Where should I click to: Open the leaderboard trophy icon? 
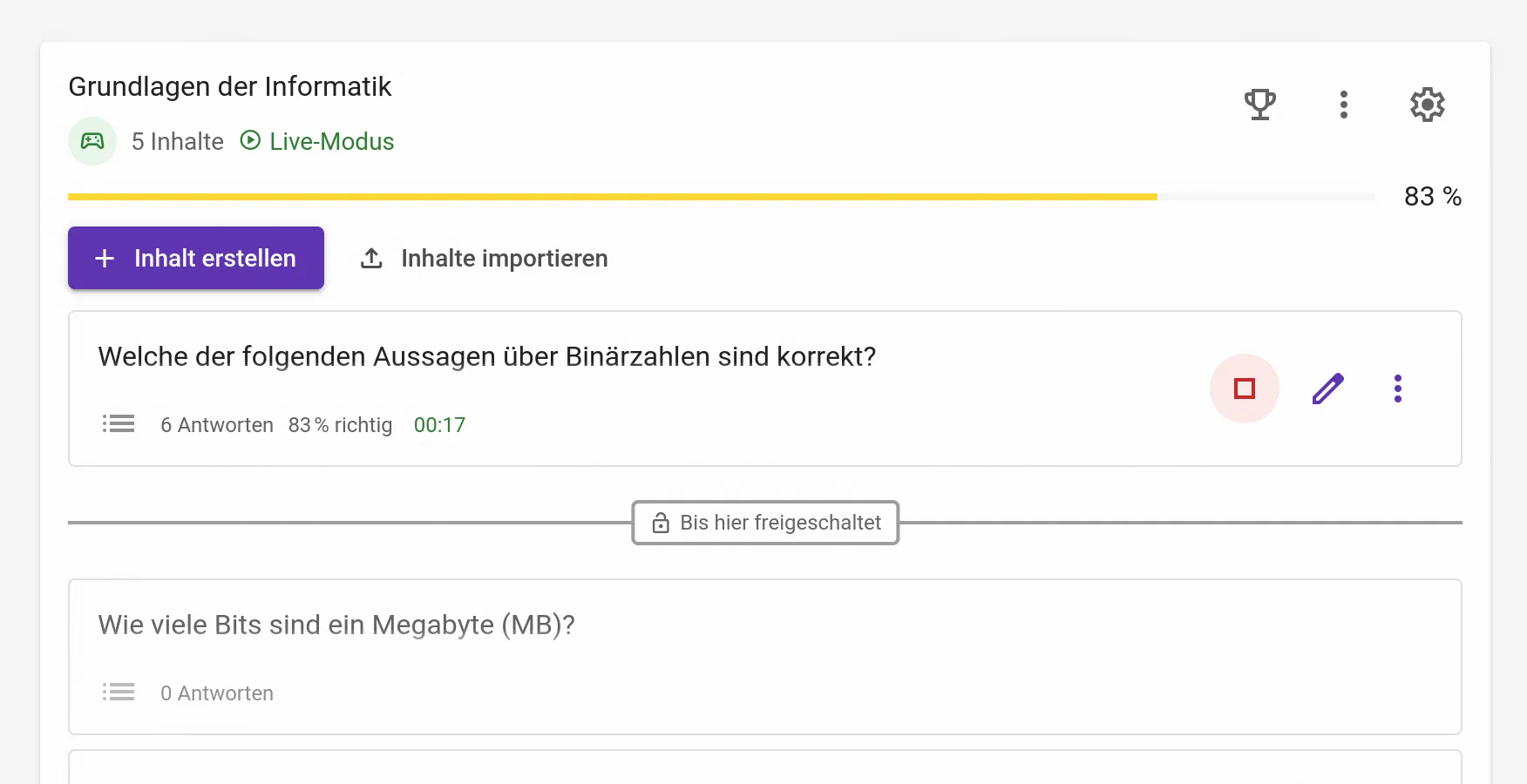[x=1259, y=105]
